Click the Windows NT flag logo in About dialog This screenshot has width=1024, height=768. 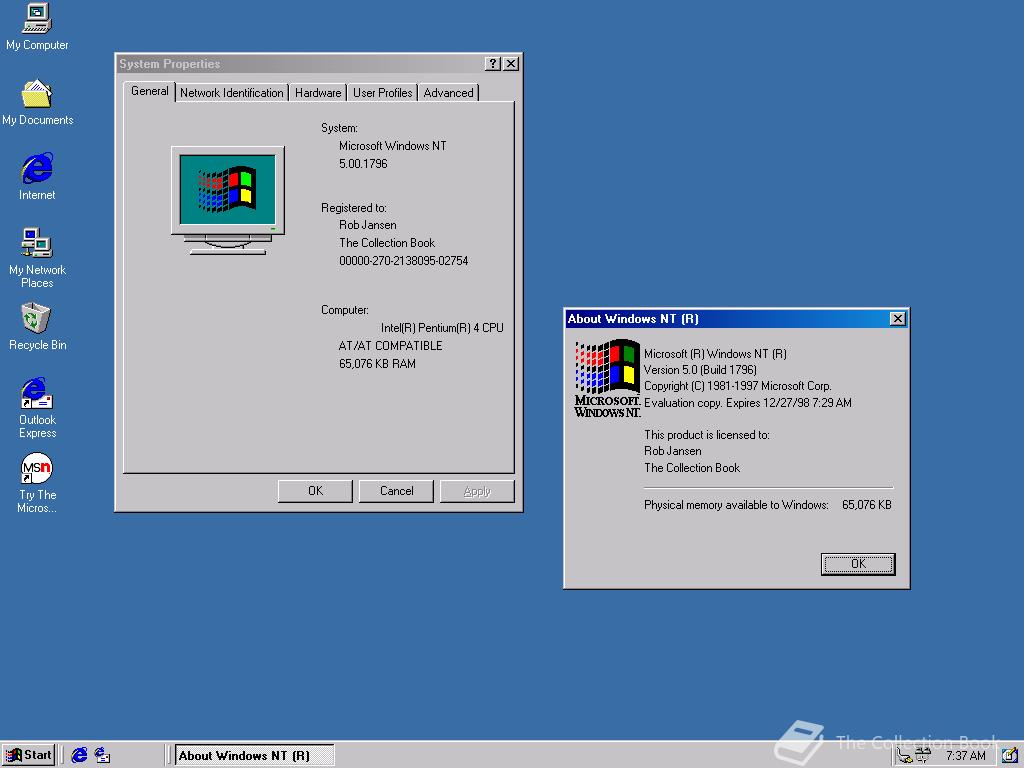tap(607, 377)
